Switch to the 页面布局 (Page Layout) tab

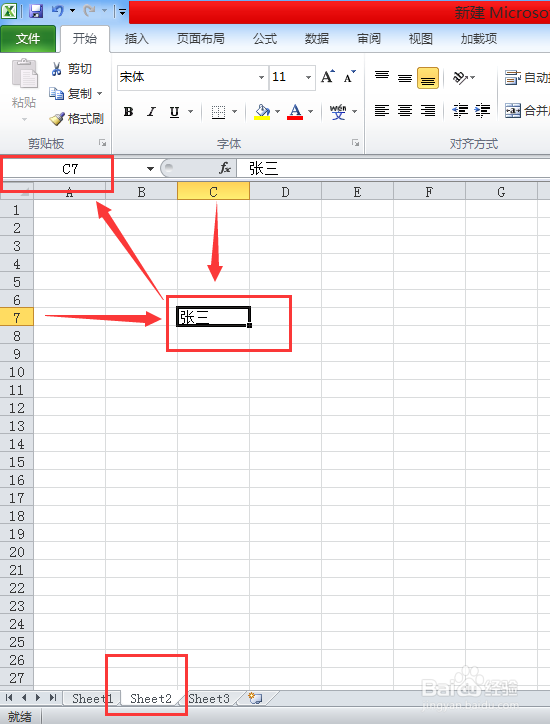[200, 39]
